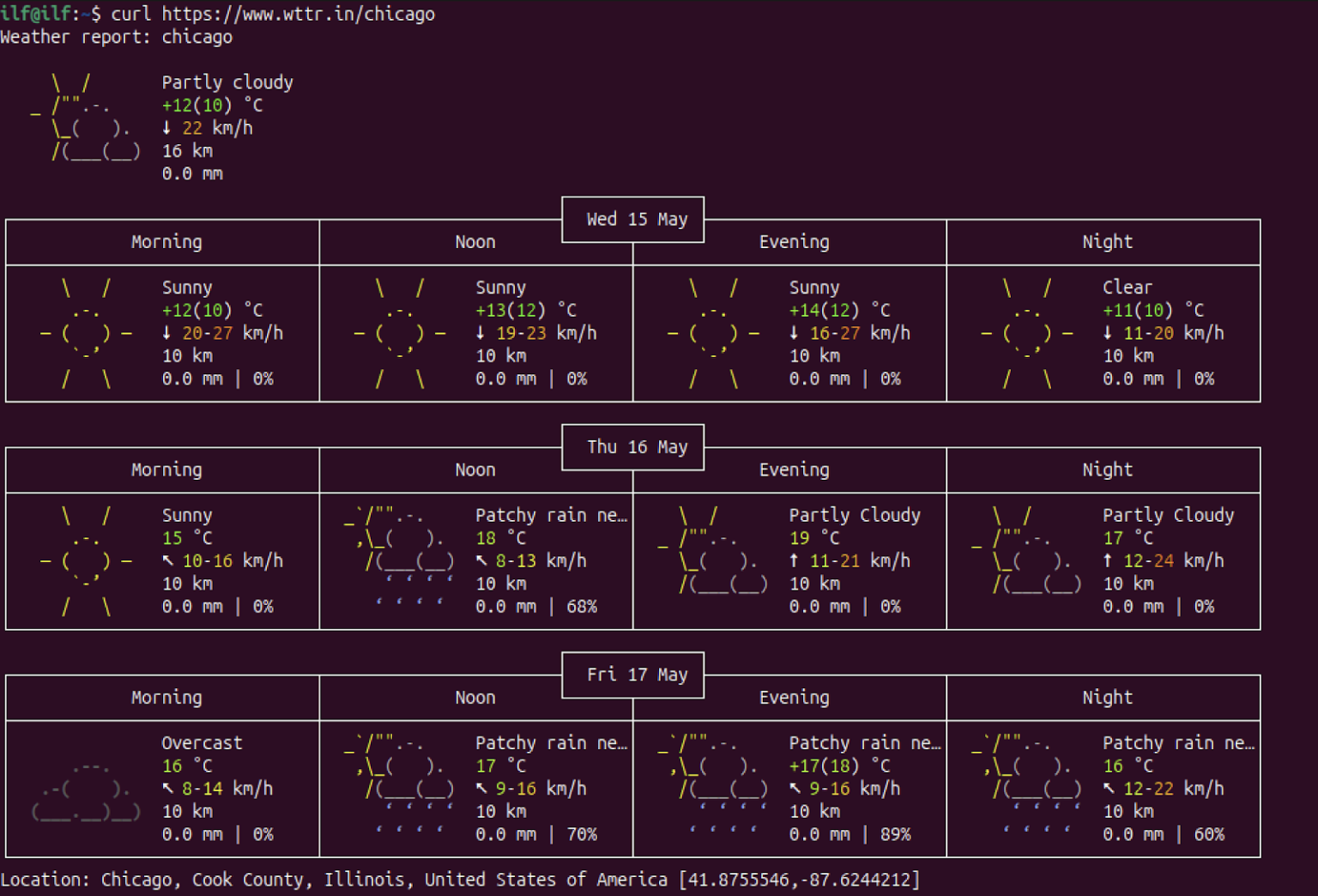Click the 89% rain chance on Friday evening

[895, 834]
